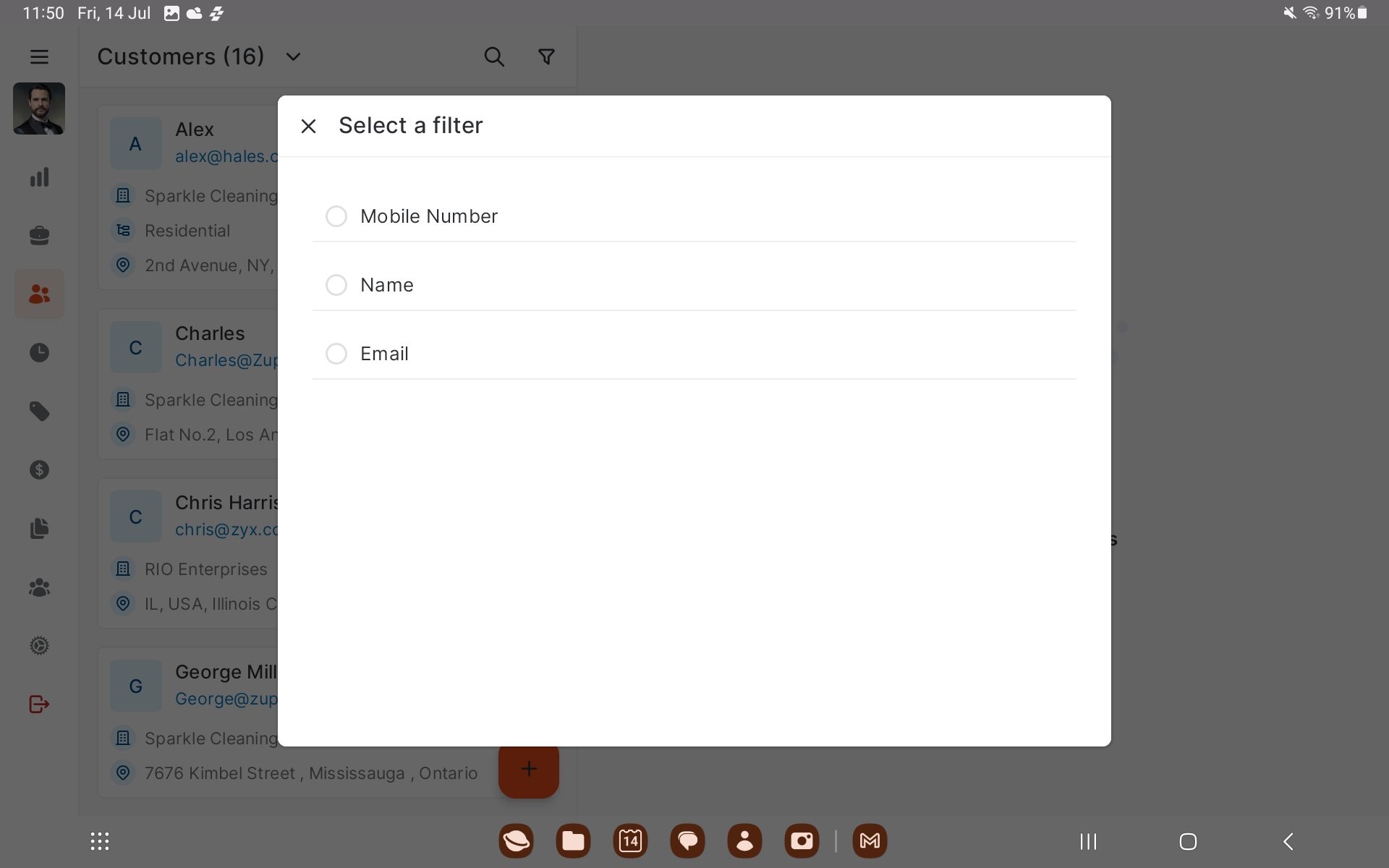Open the documents copy icon in sidebar
This screenshot has height=868, width=1389.
[x=39, y=529]
